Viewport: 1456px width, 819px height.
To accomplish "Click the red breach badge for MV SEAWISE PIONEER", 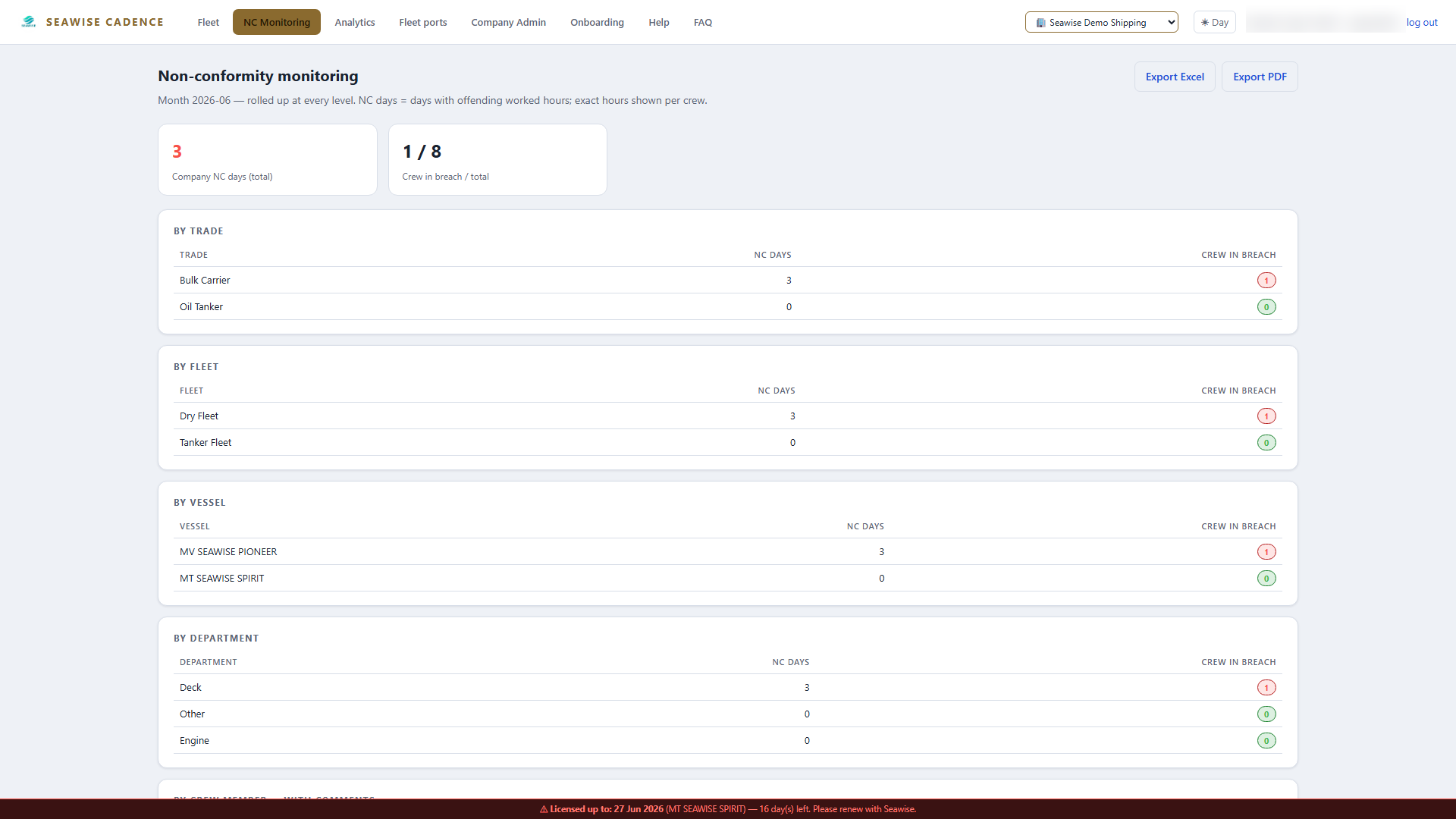I will [1266, 551].
